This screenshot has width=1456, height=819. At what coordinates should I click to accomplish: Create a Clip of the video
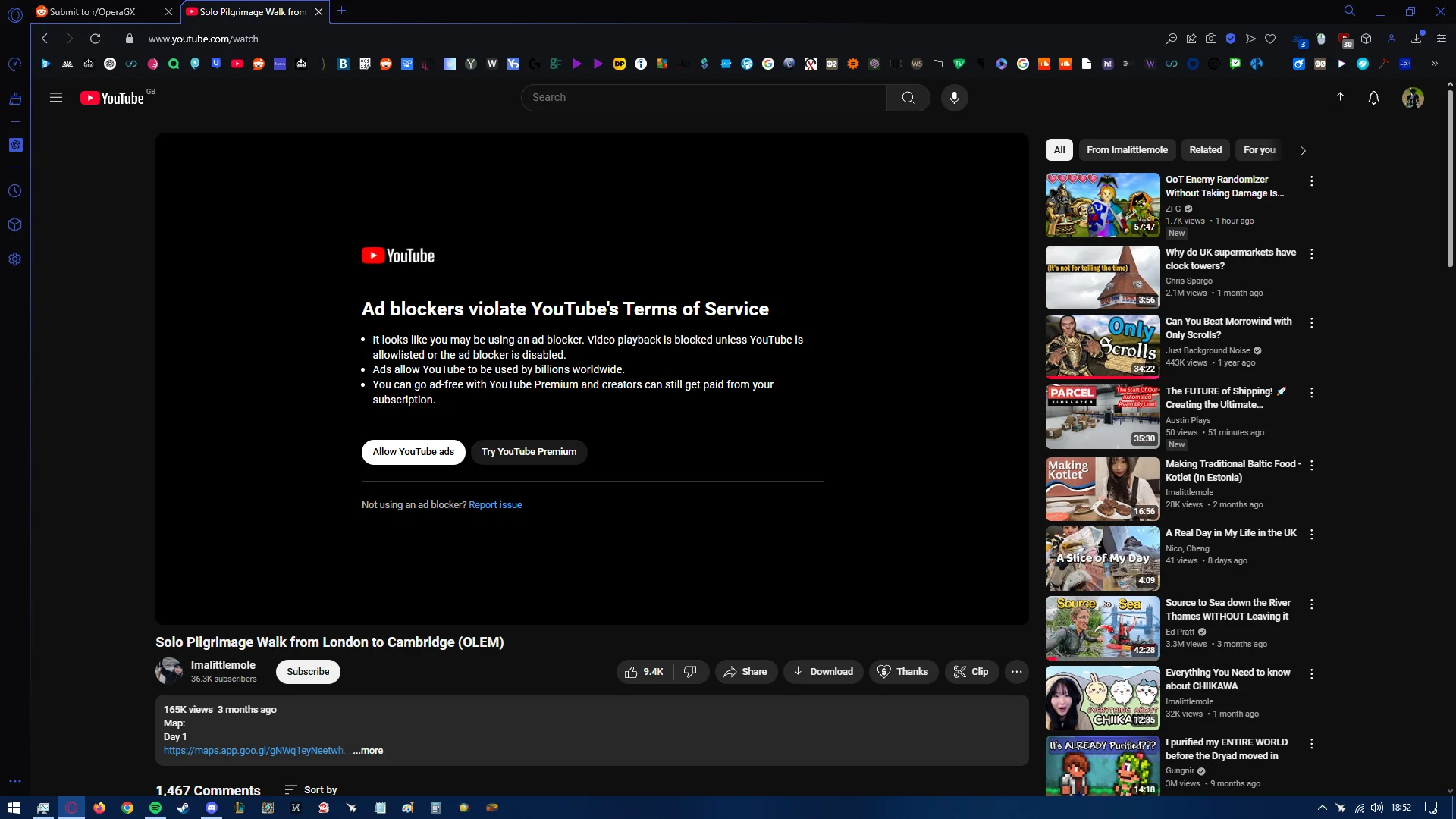[x=971, y=672]
